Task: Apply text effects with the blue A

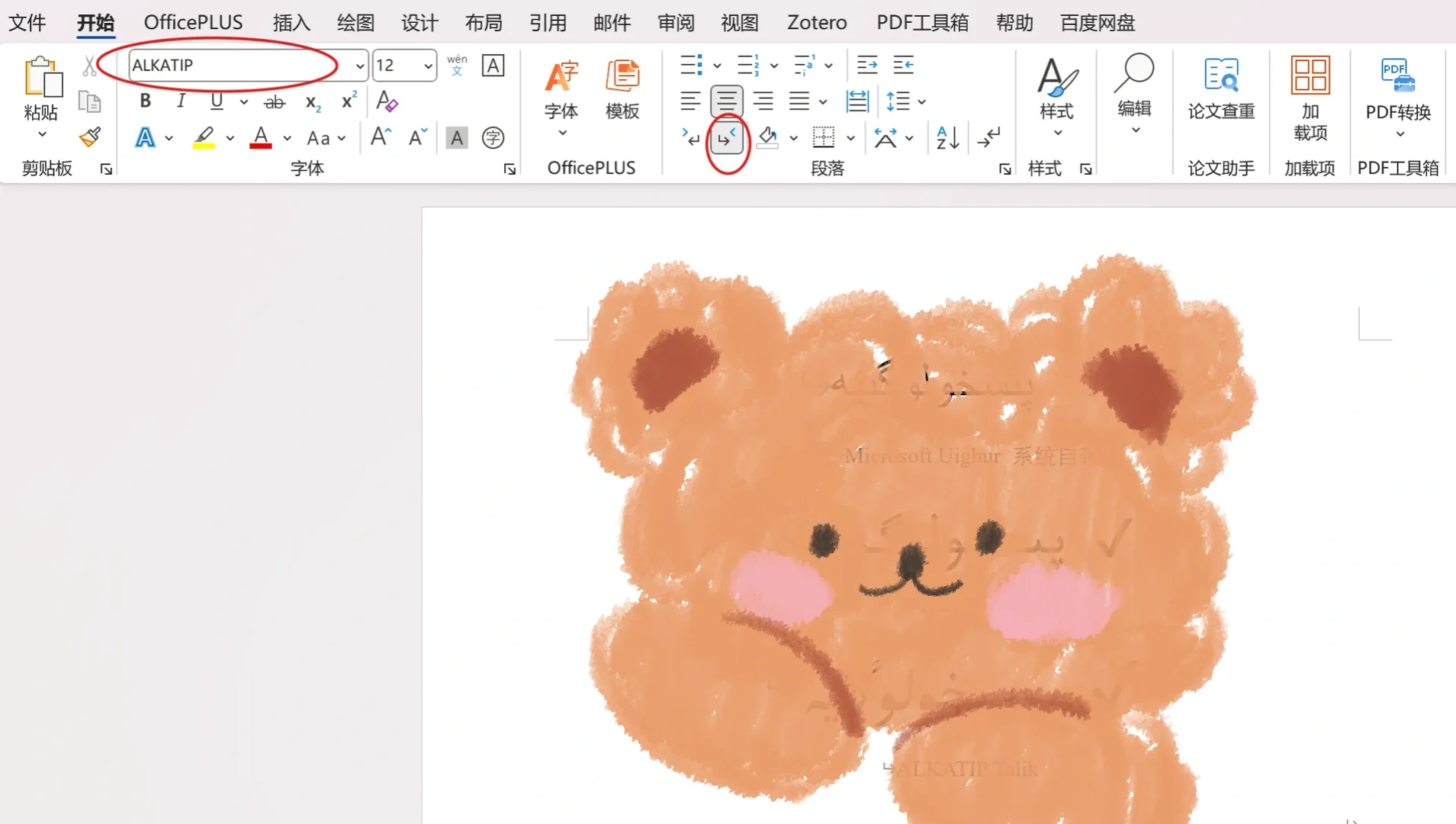Action: pyautogui.click(x=145, y=138)
